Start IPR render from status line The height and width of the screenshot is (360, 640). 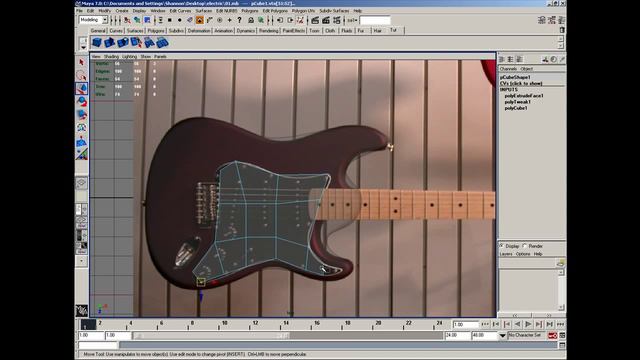326,20
